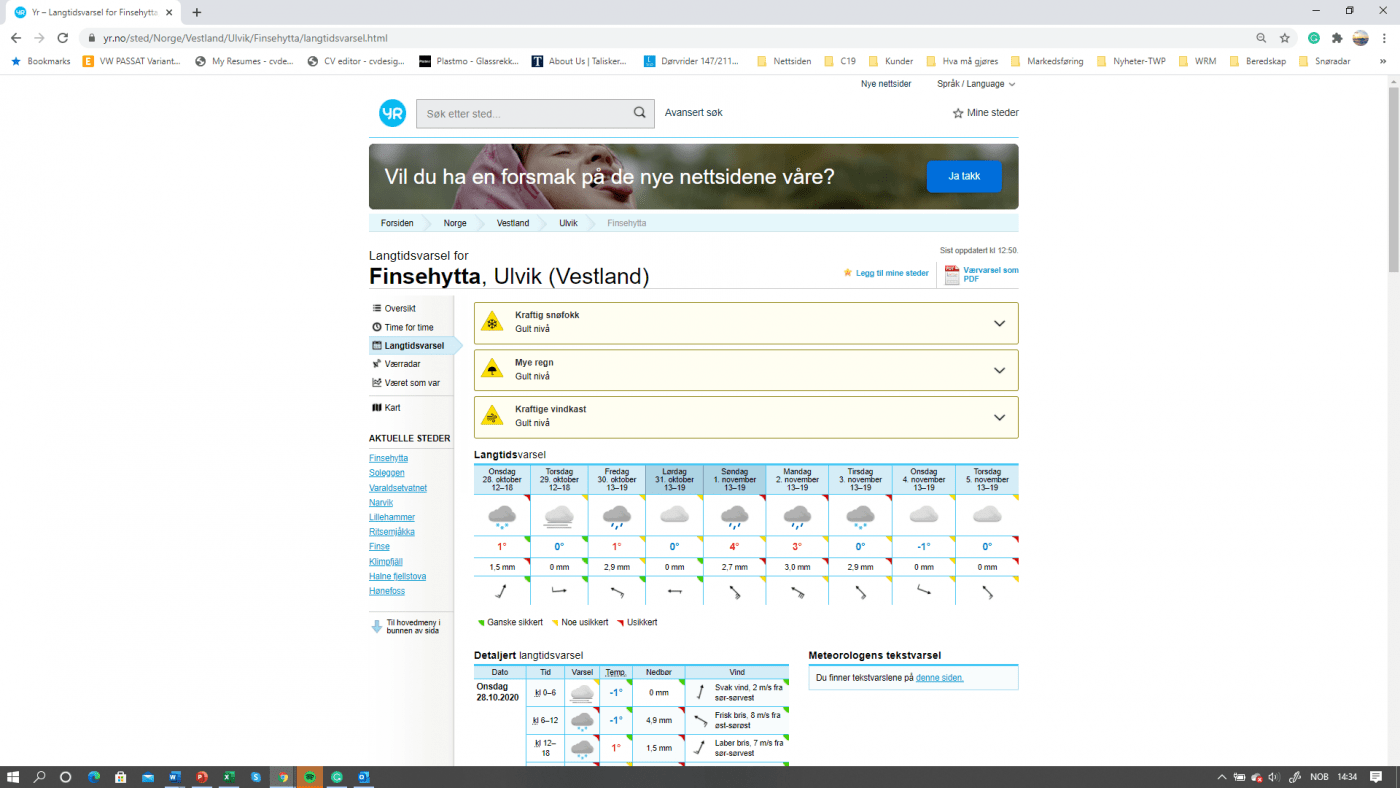Viewport: 1400px width, 788px height.
Task: Open the Snøradar bookmark folder
Action: pyautogui.click(x=1325, y=61)
